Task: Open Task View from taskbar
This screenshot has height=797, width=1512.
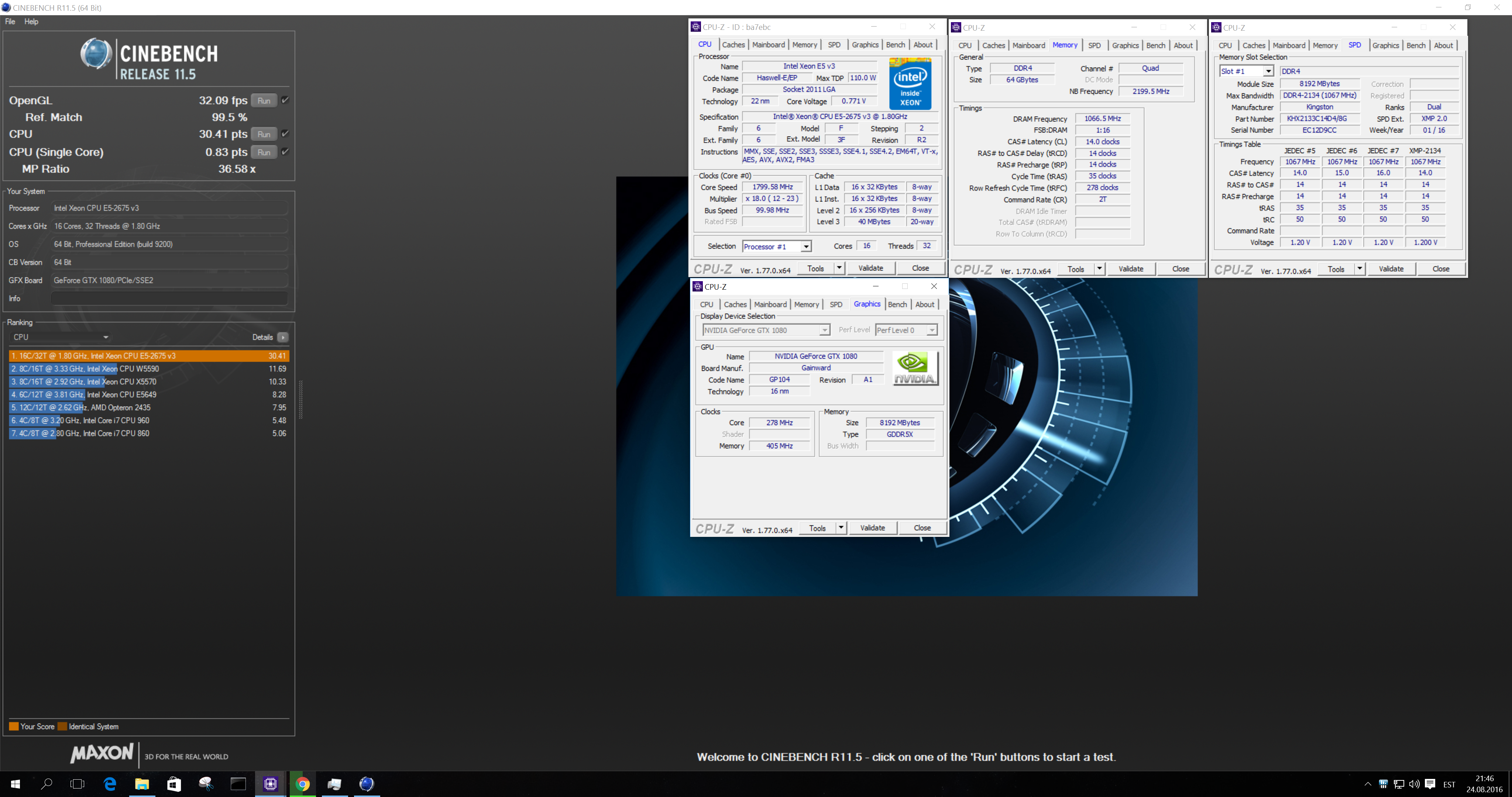Action: point(78,783)
